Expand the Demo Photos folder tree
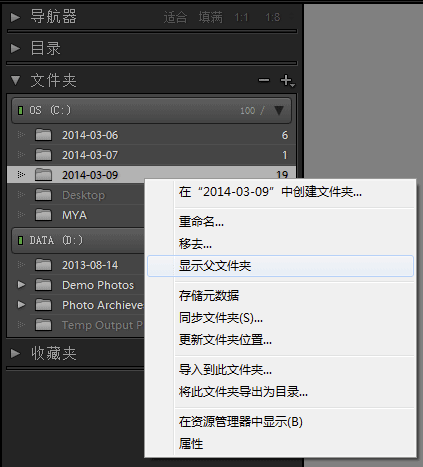423x467 pixels. coord(21,285)
